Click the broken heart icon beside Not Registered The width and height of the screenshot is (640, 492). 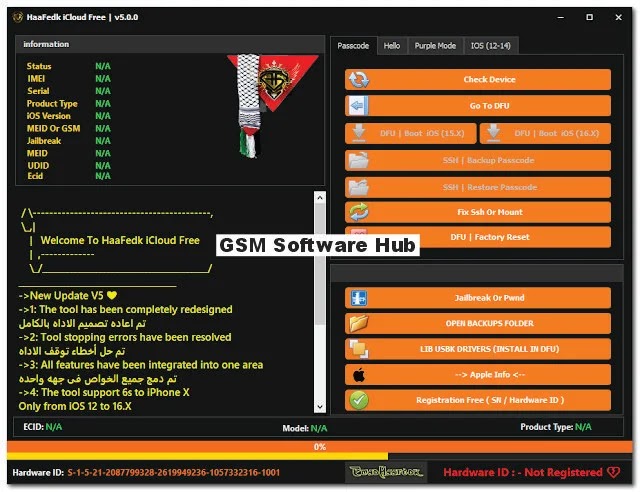(x=613, y=472)
